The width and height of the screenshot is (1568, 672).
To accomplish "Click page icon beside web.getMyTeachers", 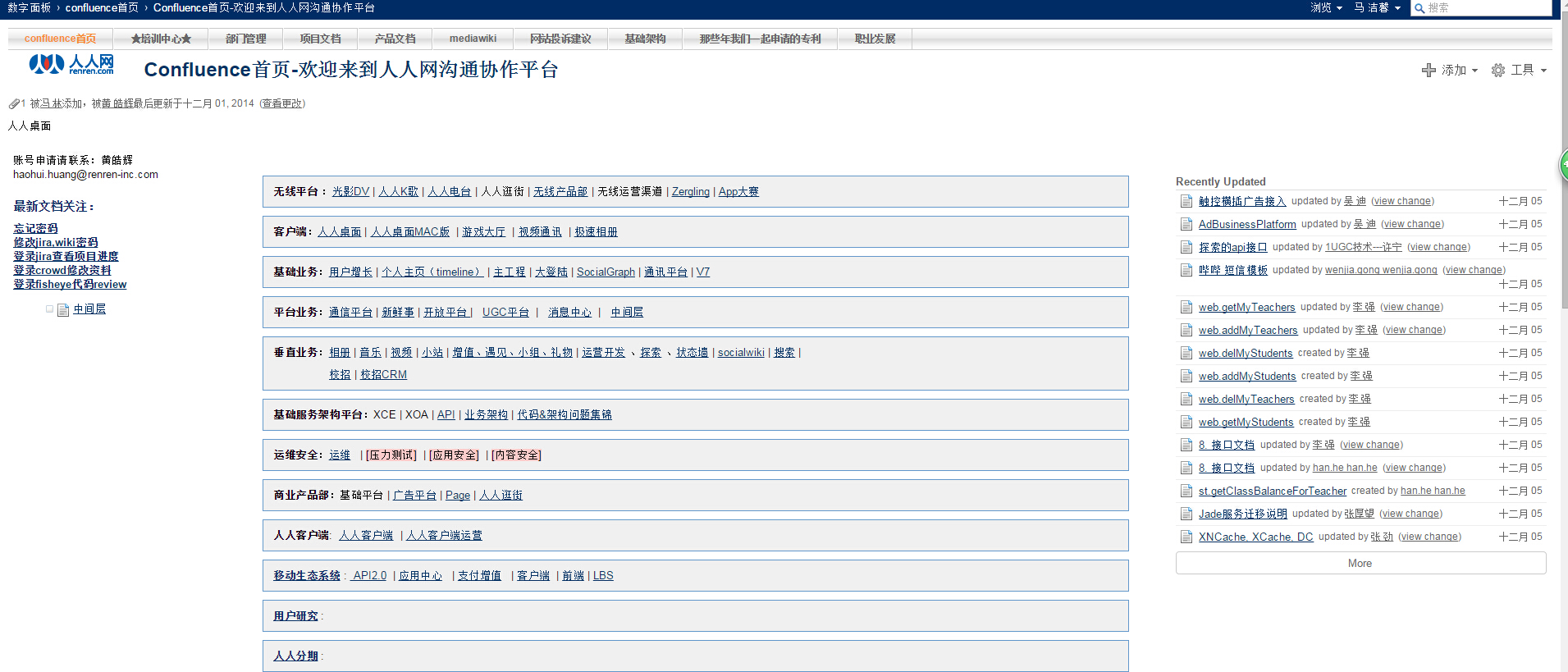I will coord(1186,307).
